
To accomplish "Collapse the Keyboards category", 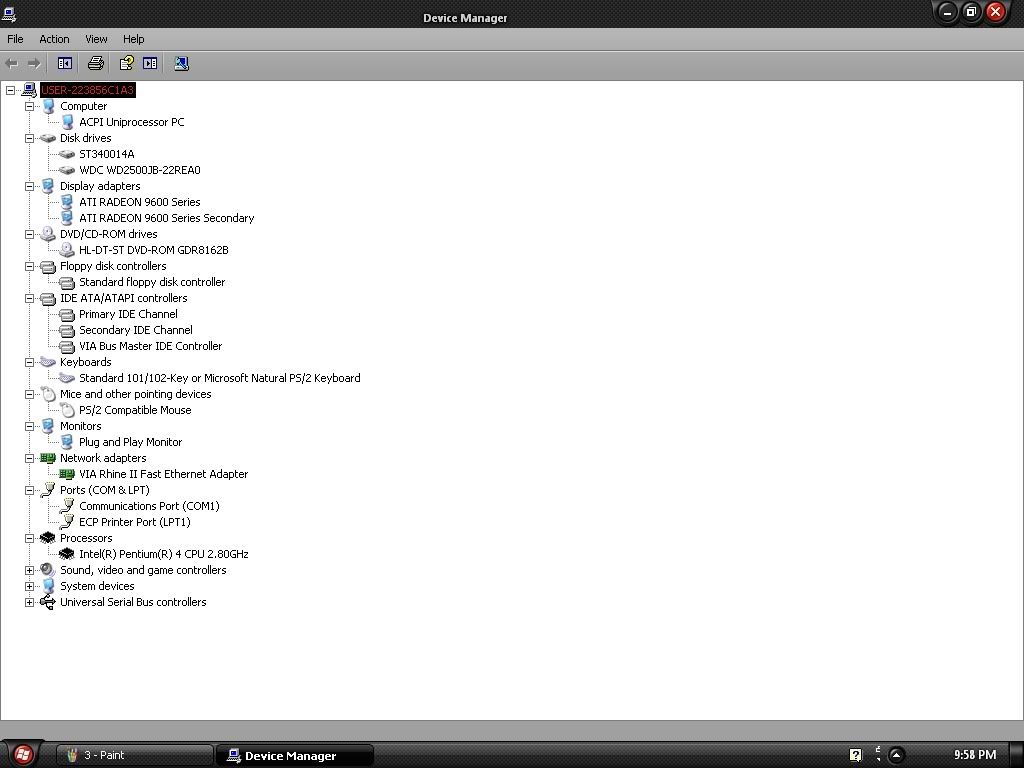I will pos(29,362).
